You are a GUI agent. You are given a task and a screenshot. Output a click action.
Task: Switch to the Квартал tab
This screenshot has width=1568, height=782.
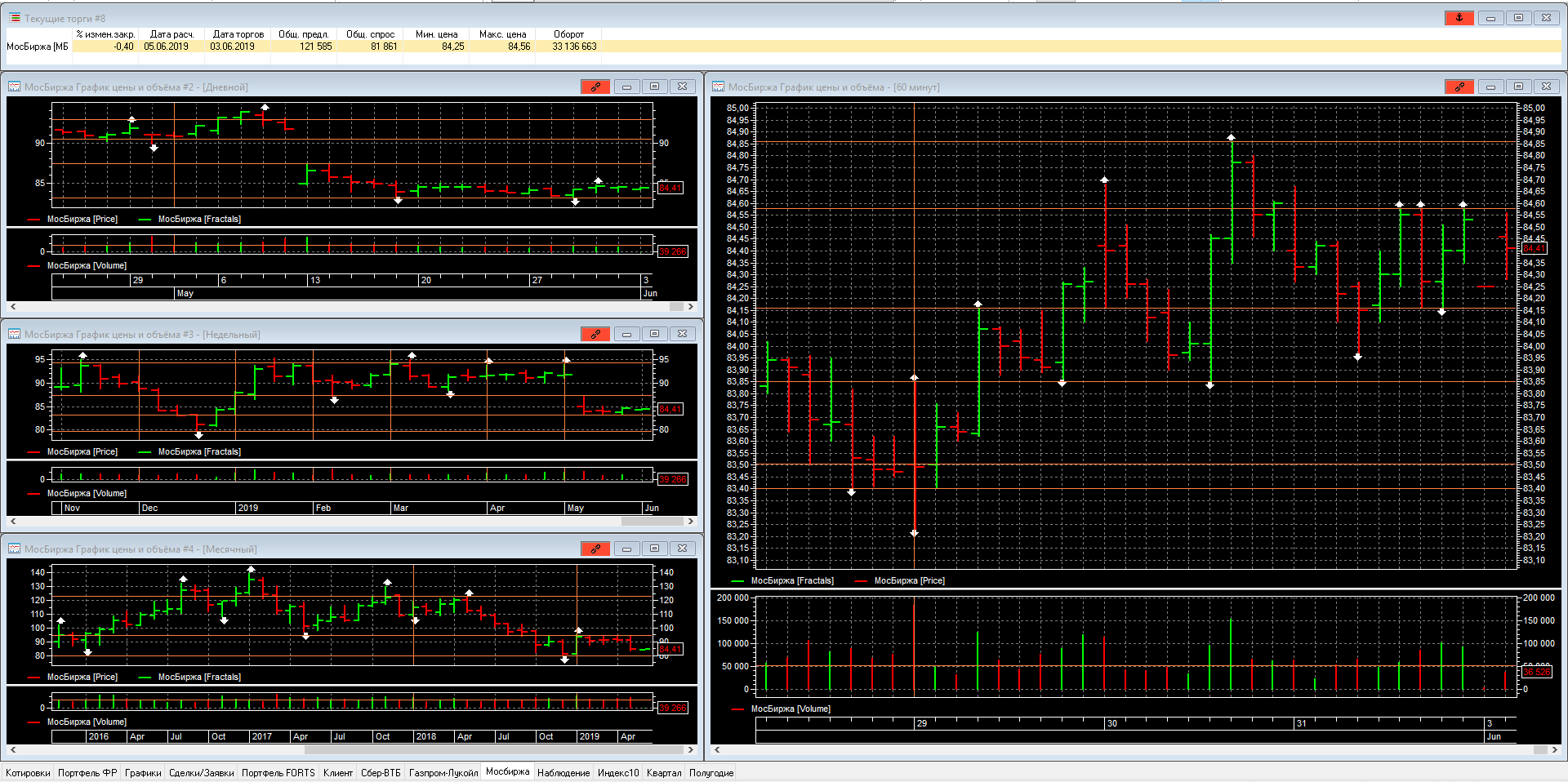pyautogui.click(x=664, y=773)
